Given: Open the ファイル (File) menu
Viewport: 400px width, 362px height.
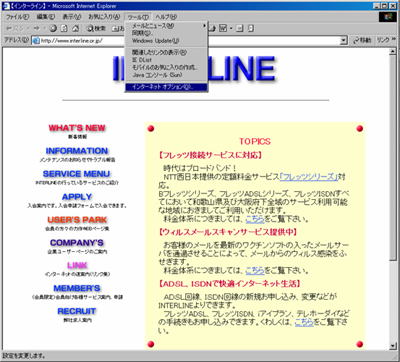Looking at the screenshot, I should pyautogui.click(x=17, y=17).
